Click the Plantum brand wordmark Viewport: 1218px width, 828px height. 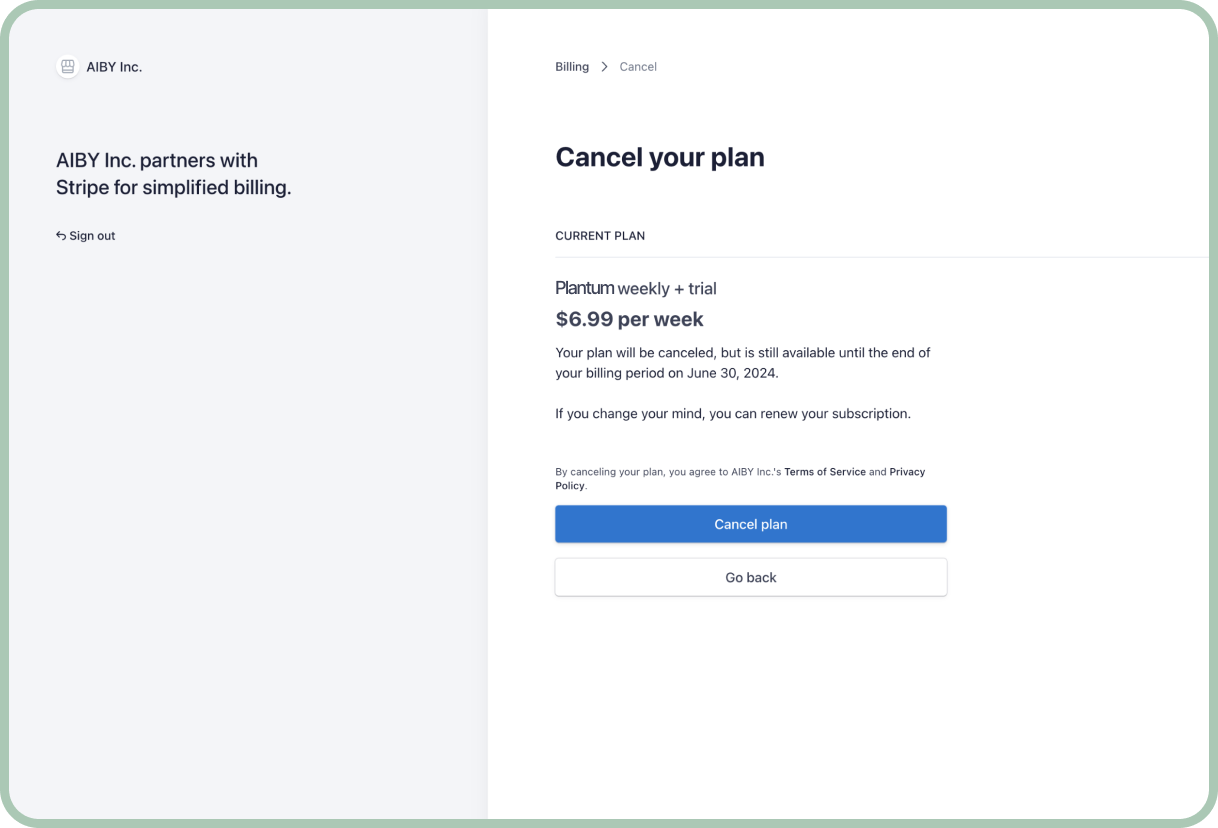coord(584,288)
